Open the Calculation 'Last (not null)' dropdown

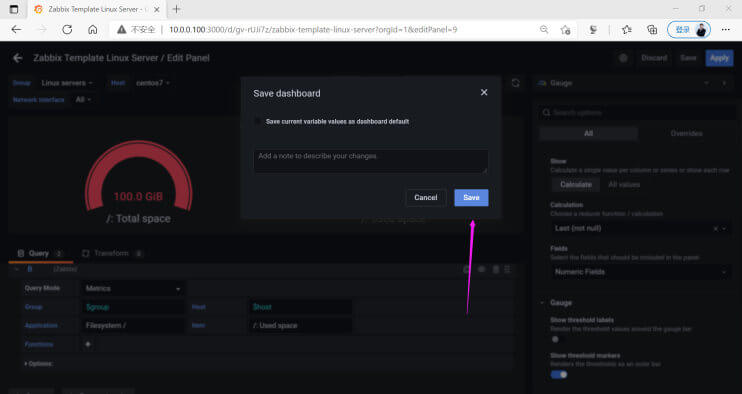tap(640, 228)
